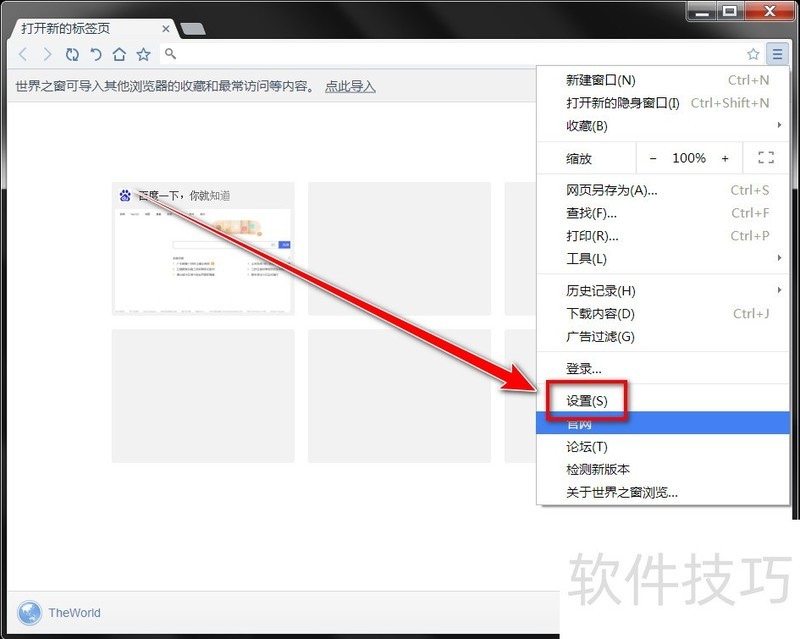
Task: Click the back navigation arrow
Action: [x=24, y=54]
